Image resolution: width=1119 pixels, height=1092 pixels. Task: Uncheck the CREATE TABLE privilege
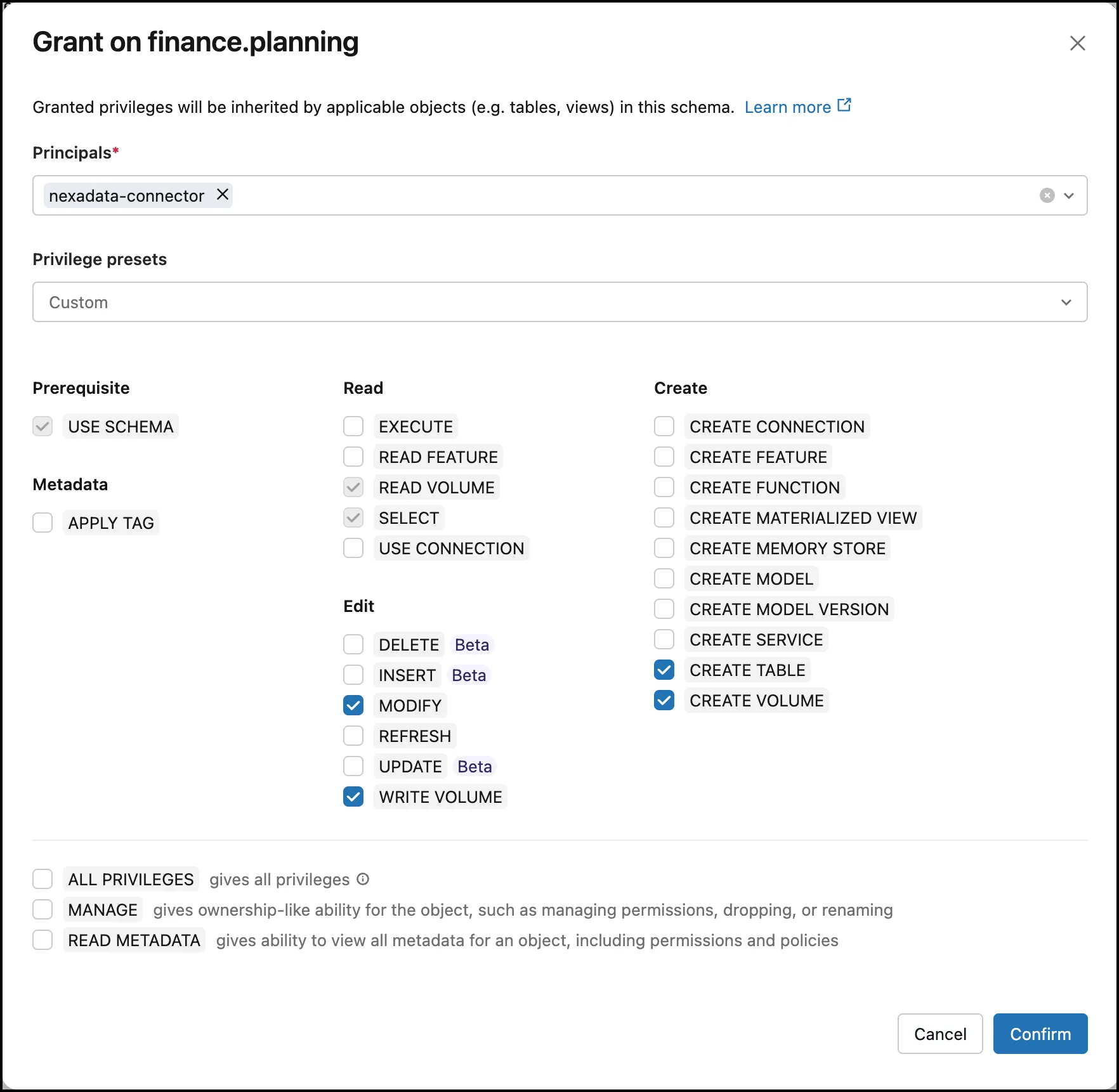664,670
